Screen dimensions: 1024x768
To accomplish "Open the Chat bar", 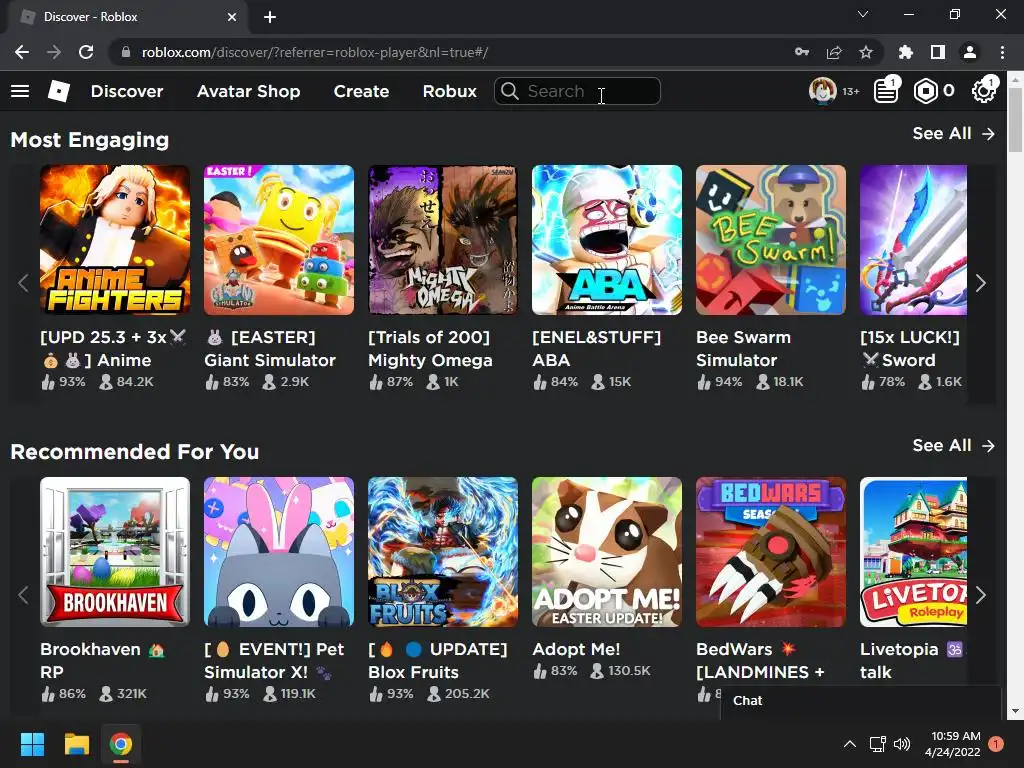I will pyautogui.click(x=861, y=701).
